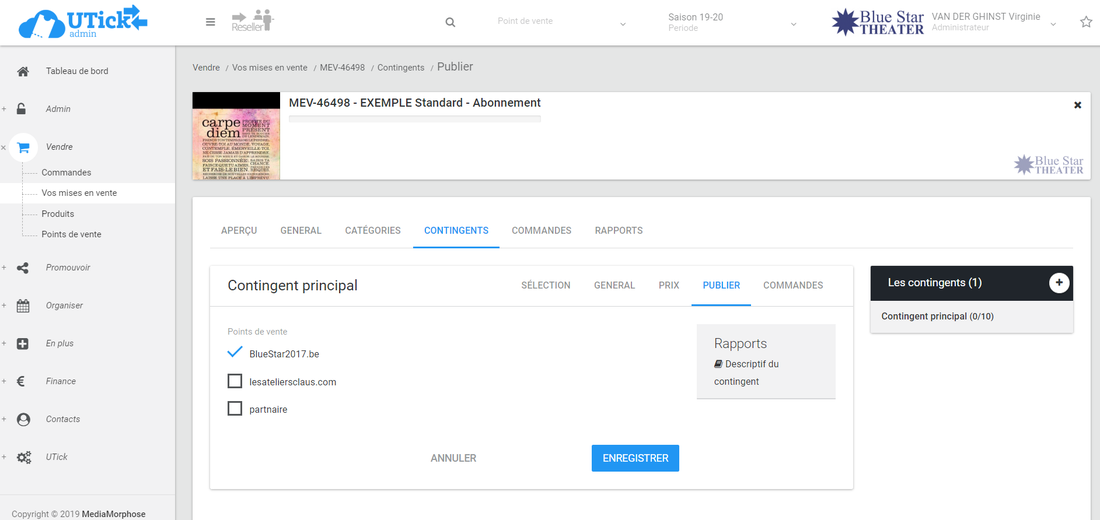Click the hamburger menu icon
1100x520 pixels.
click(210, 22)
